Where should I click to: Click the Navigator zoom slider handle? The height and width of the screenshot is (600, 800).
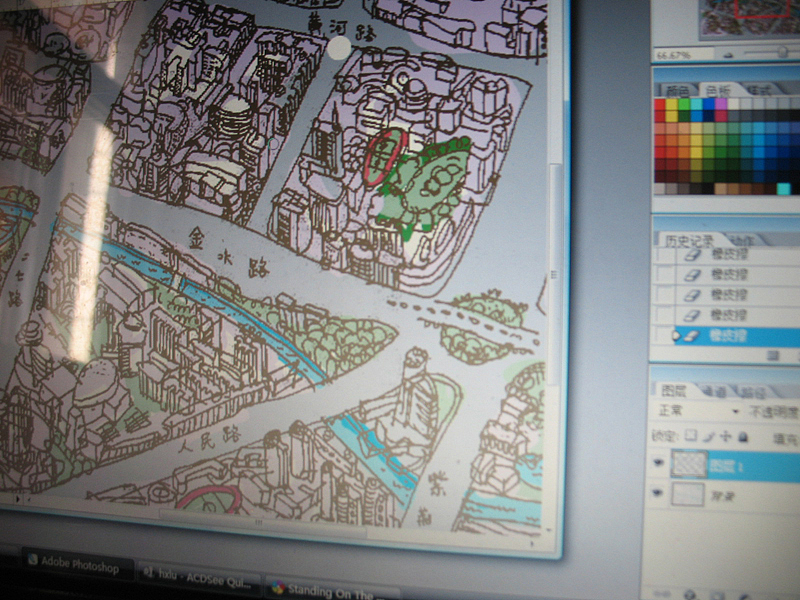tap(782, 53)
